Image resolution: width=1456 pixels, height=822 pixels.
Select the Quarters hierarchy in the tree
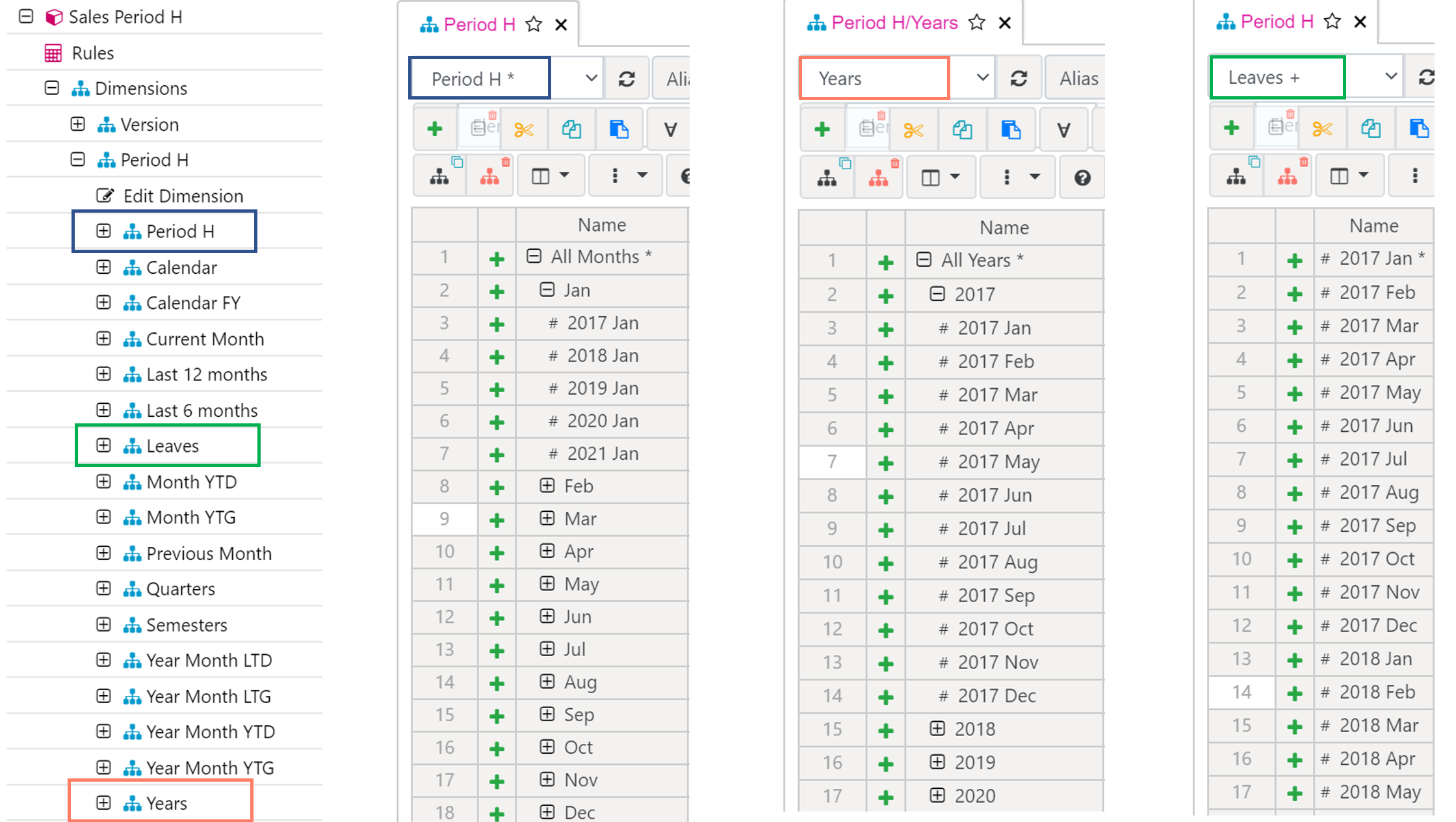coord(180,589)
